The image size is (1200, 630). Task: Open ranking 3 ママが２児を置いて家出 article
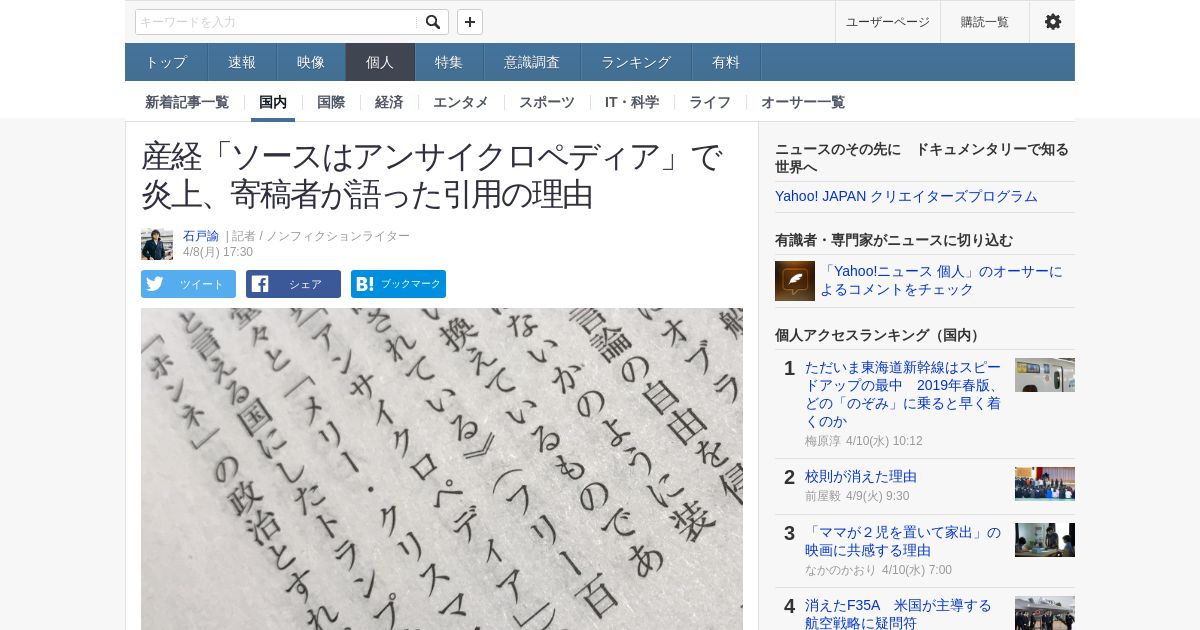(903, 541)
